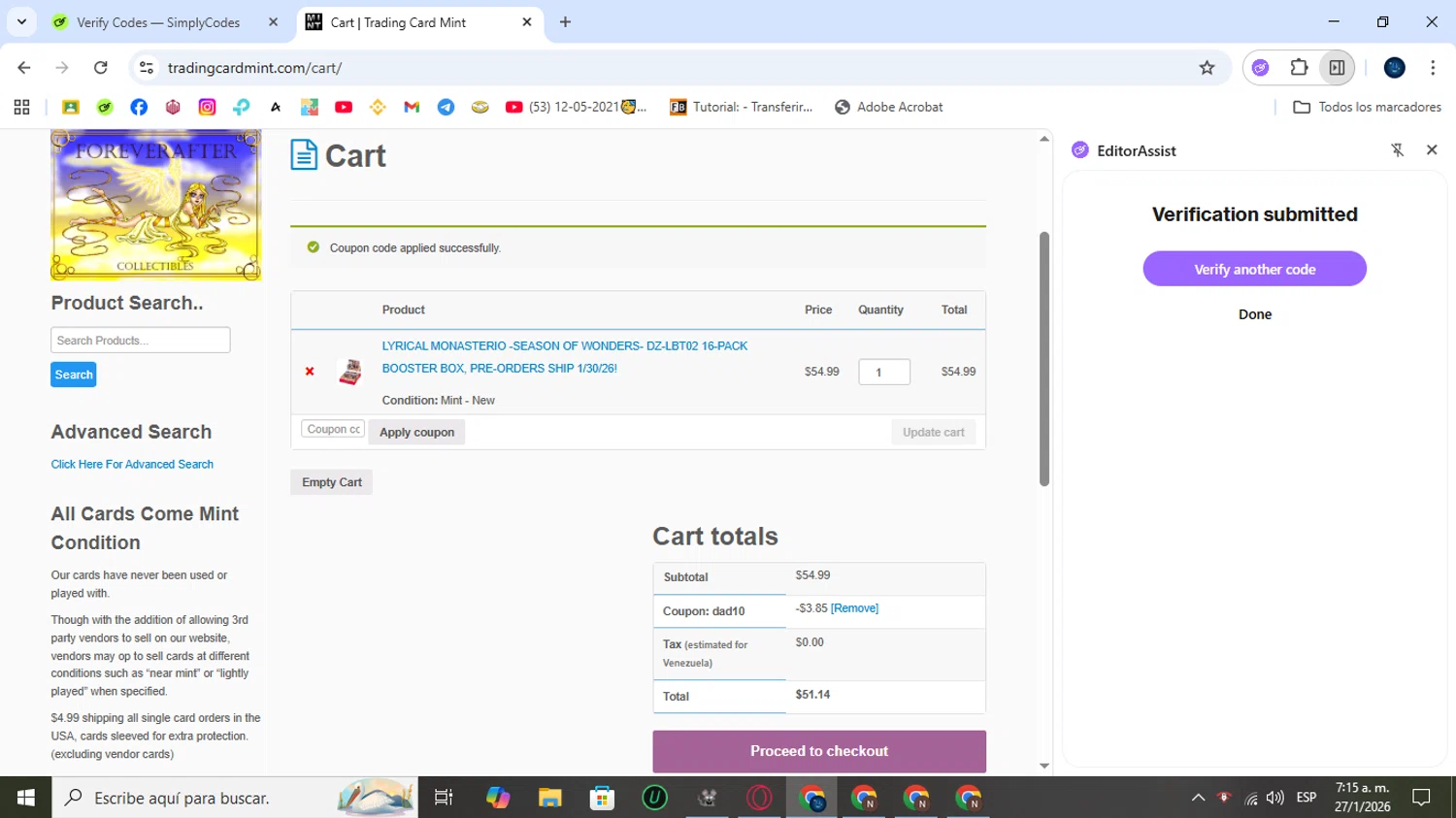Click the Subtotal value $54.99
Screen dimensions: 1456x818
pyautogui.click(x=812, y=575)
